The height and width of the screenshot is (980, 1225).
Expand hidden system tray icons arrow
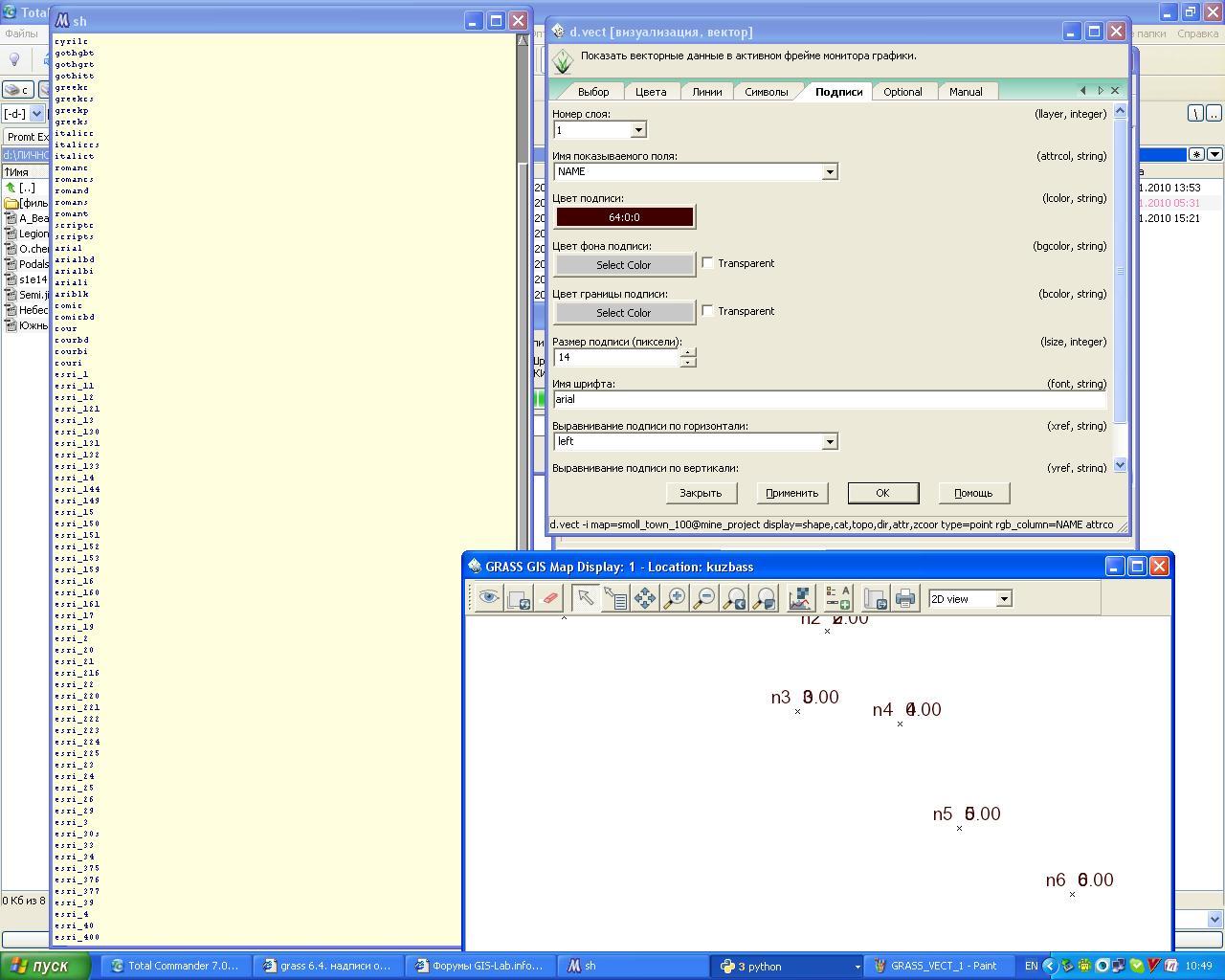(x=1050, y=966)
